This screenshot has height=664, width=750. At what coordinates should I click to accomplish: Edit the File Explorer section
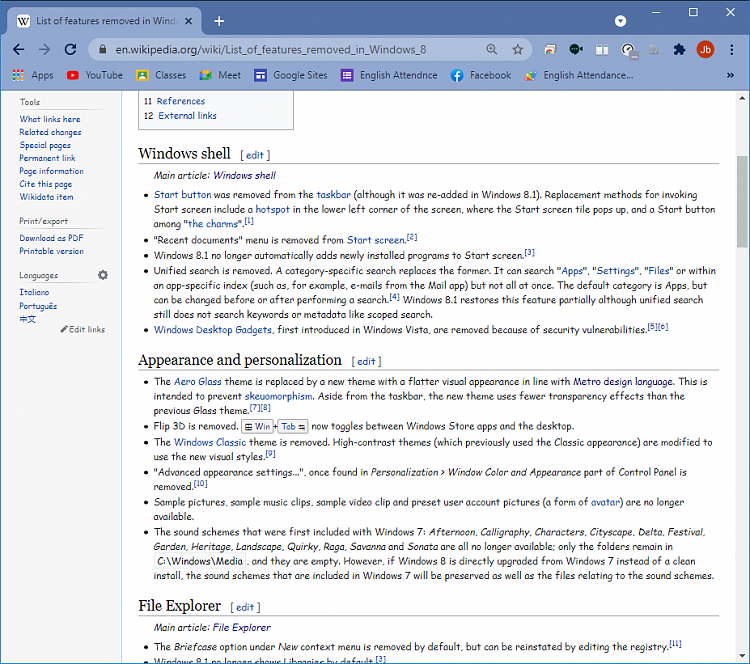tap(245, 608)
